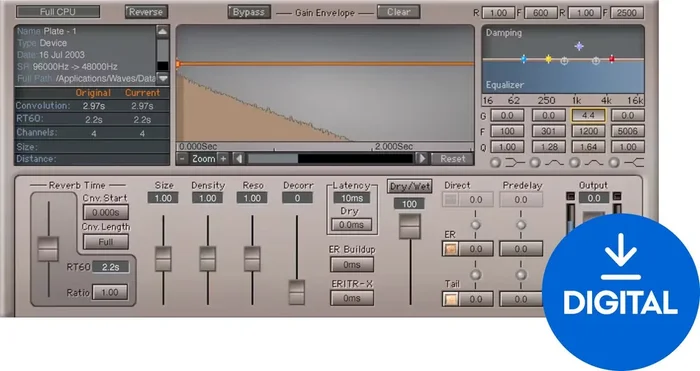This screenshot has height=371, width=700.
Task: Click the damping frequency field 600
Action: [x=541, y=13]
